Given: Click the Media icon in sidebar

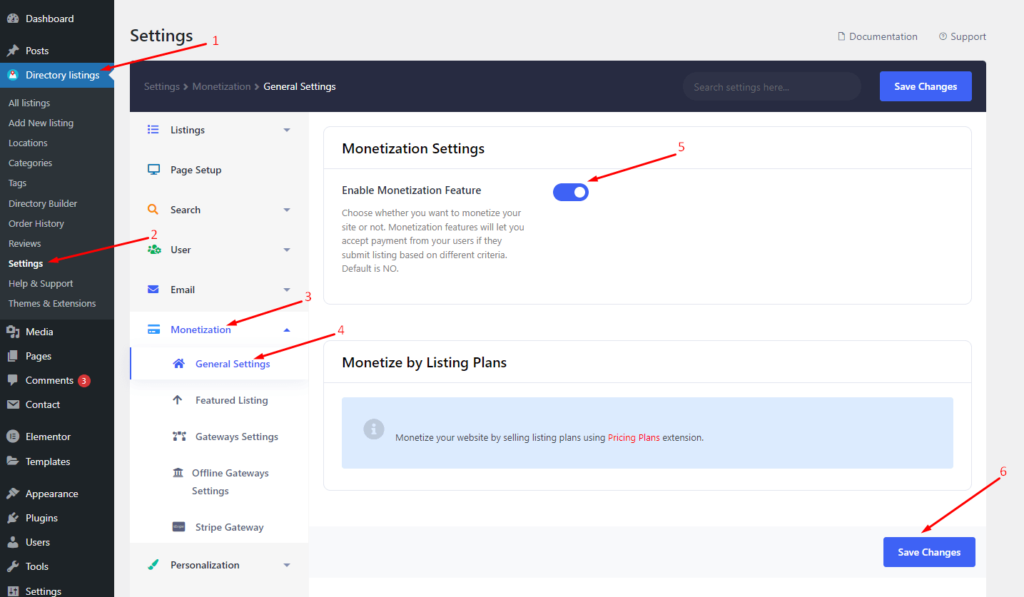Looking at the screenshot, I should [x=12, y=331].
